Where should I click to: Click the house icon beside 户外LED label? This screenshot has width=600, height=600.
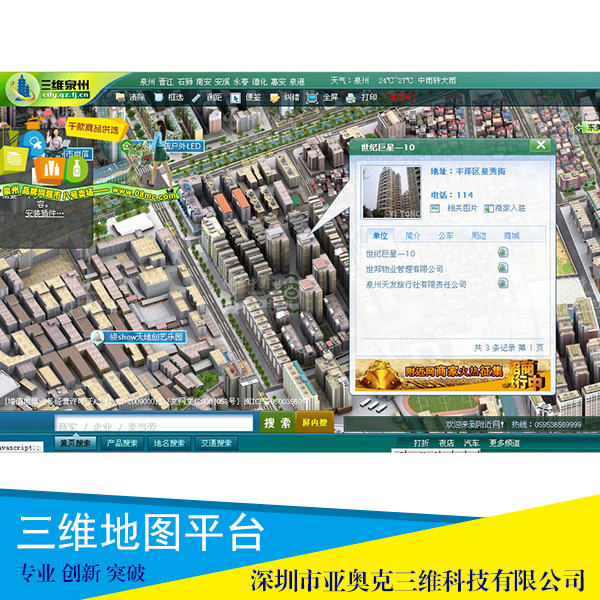pyautogui.click(x=126, y=146)
